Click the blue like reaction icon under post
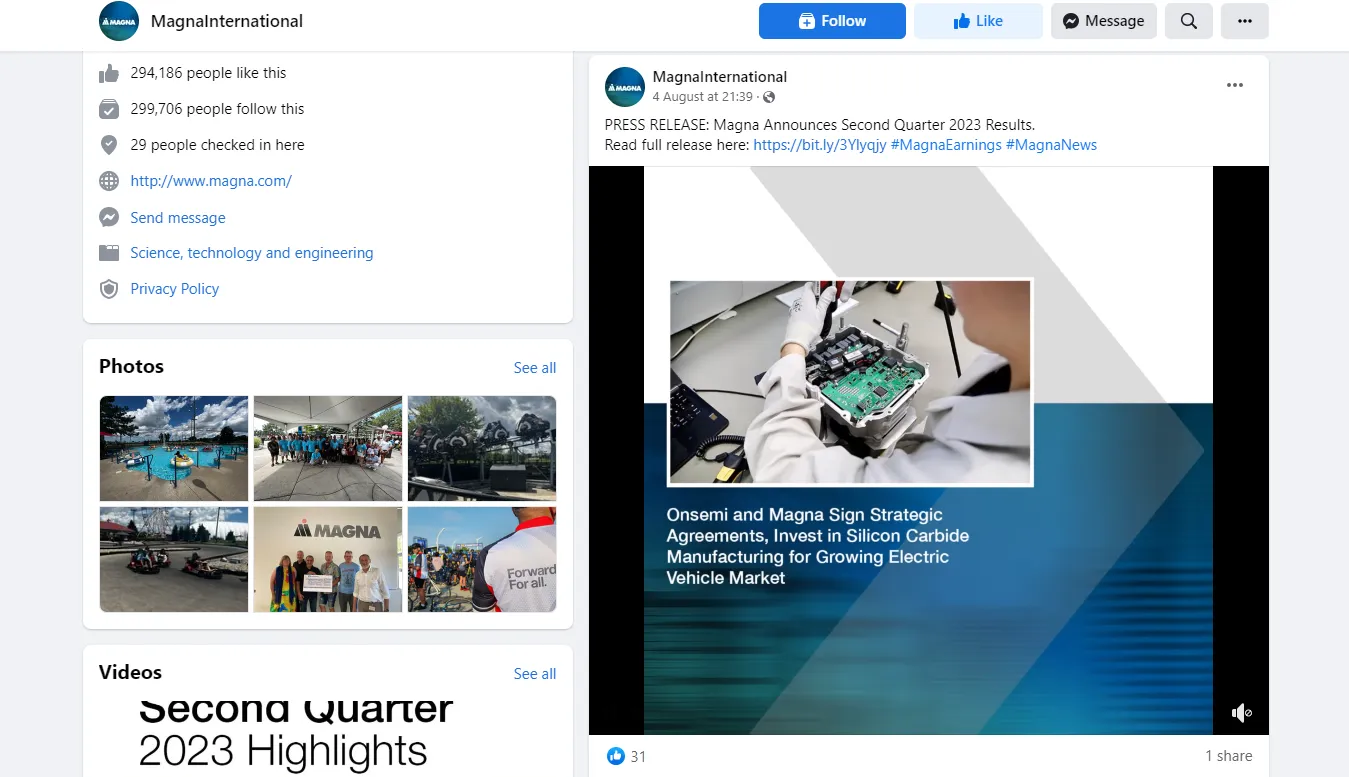 coord(616,756)
